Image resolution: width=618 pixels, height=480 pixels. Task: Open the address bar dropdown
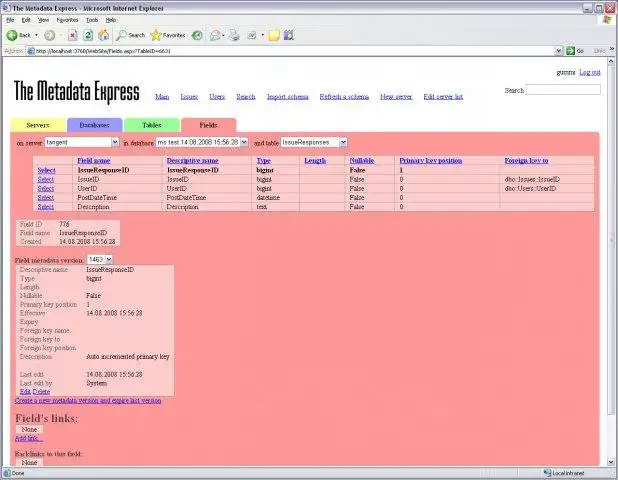tap(558, 51)
